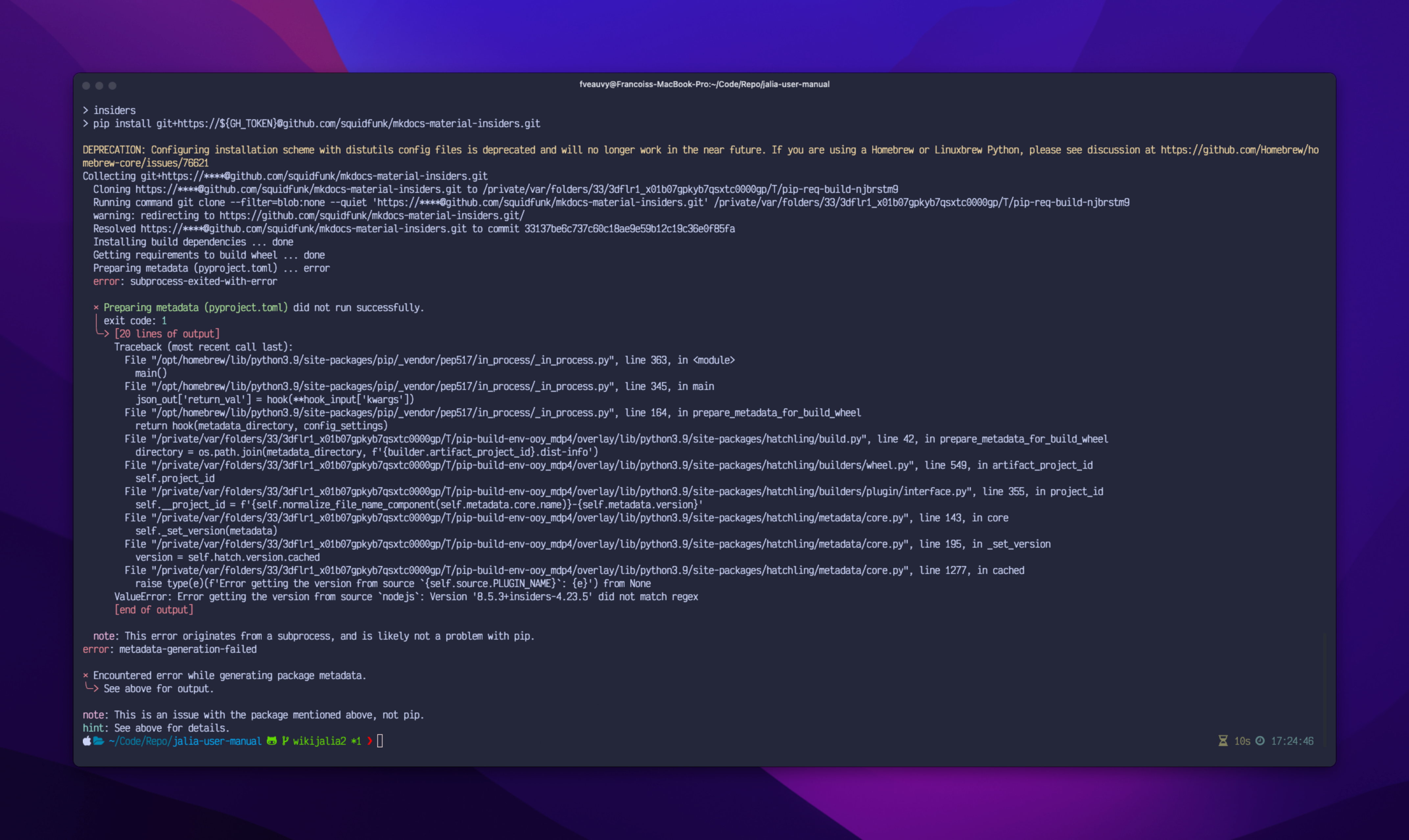Click the clock icon beside 17:24:46

1260,741
